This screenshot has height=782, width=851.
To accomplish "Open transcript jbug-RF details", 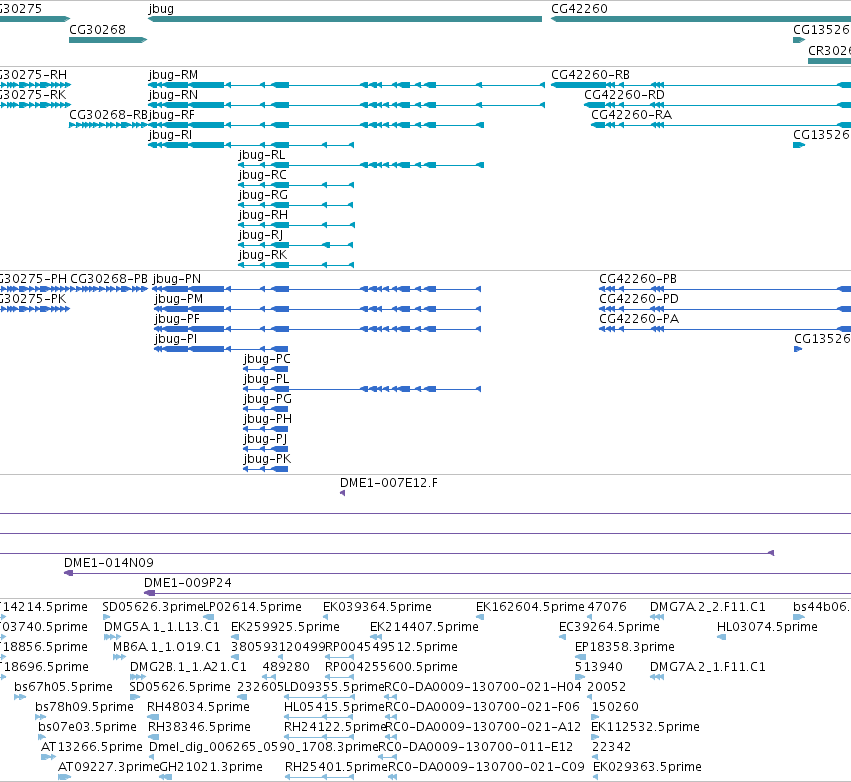I will [172, 115].
